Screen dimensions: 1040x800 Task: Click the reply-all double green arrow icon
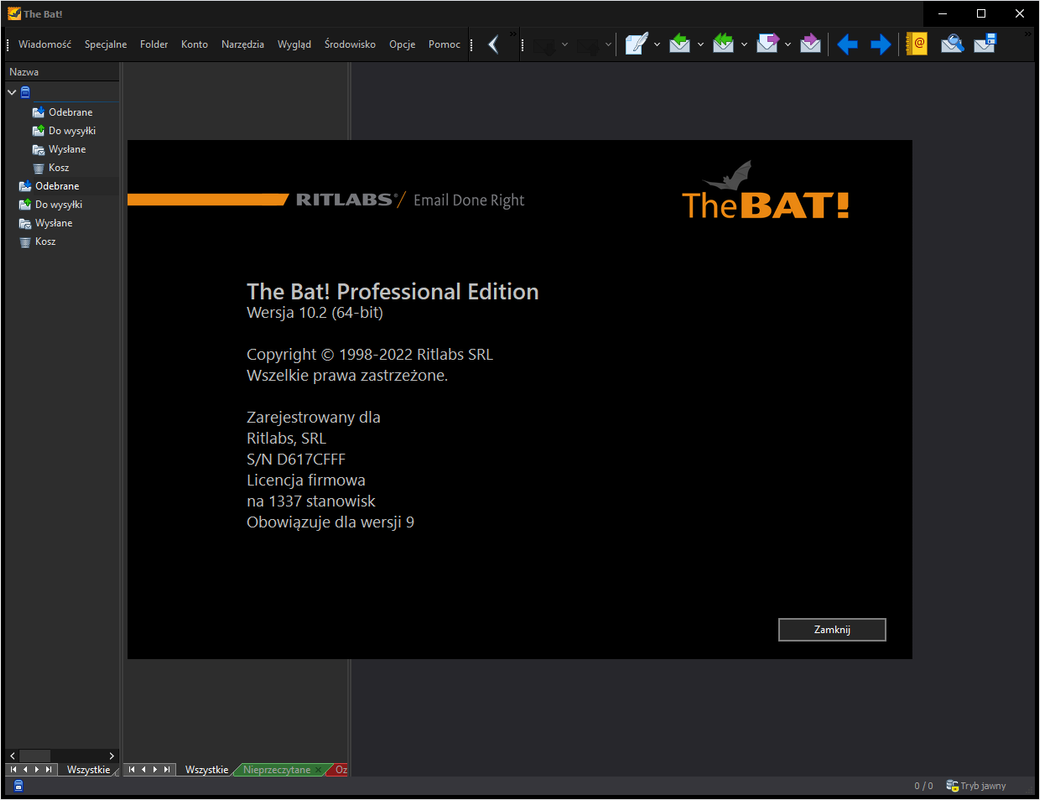coord(723,44)
